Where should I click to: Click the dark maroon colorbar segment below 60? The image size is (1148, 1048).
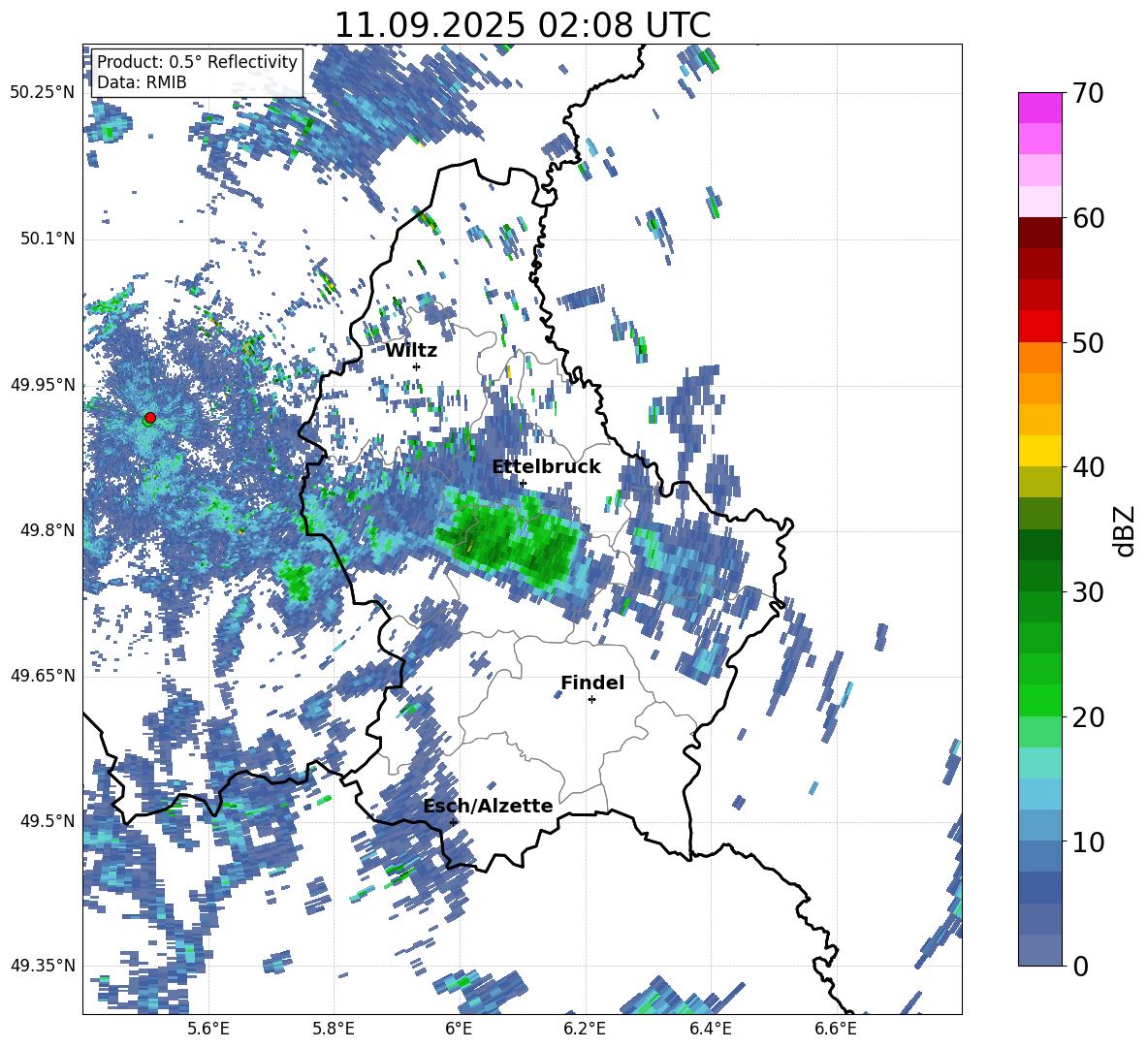[x=1039, y=234]
